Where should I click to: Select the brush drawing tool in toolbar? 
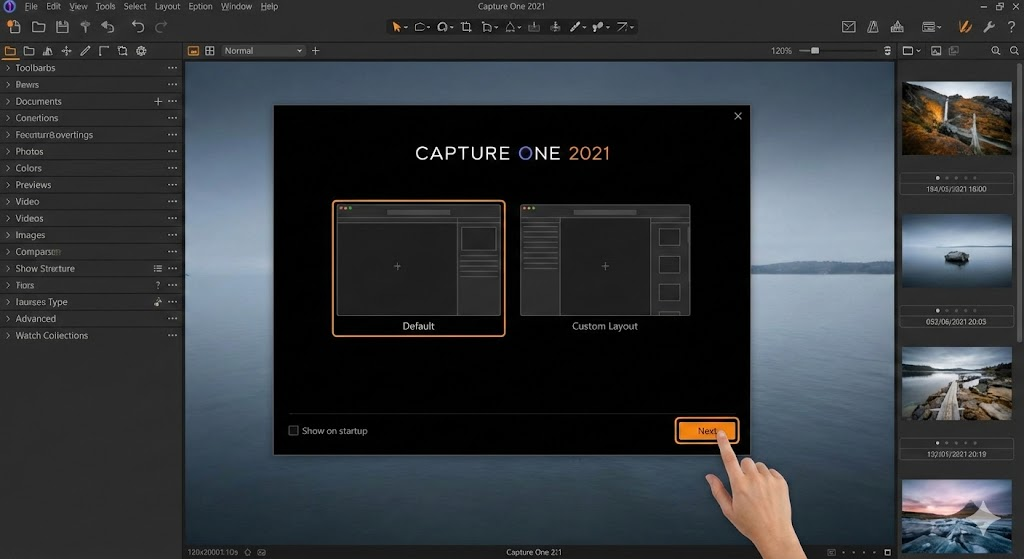pyautogui.click(x=575, y=27)
